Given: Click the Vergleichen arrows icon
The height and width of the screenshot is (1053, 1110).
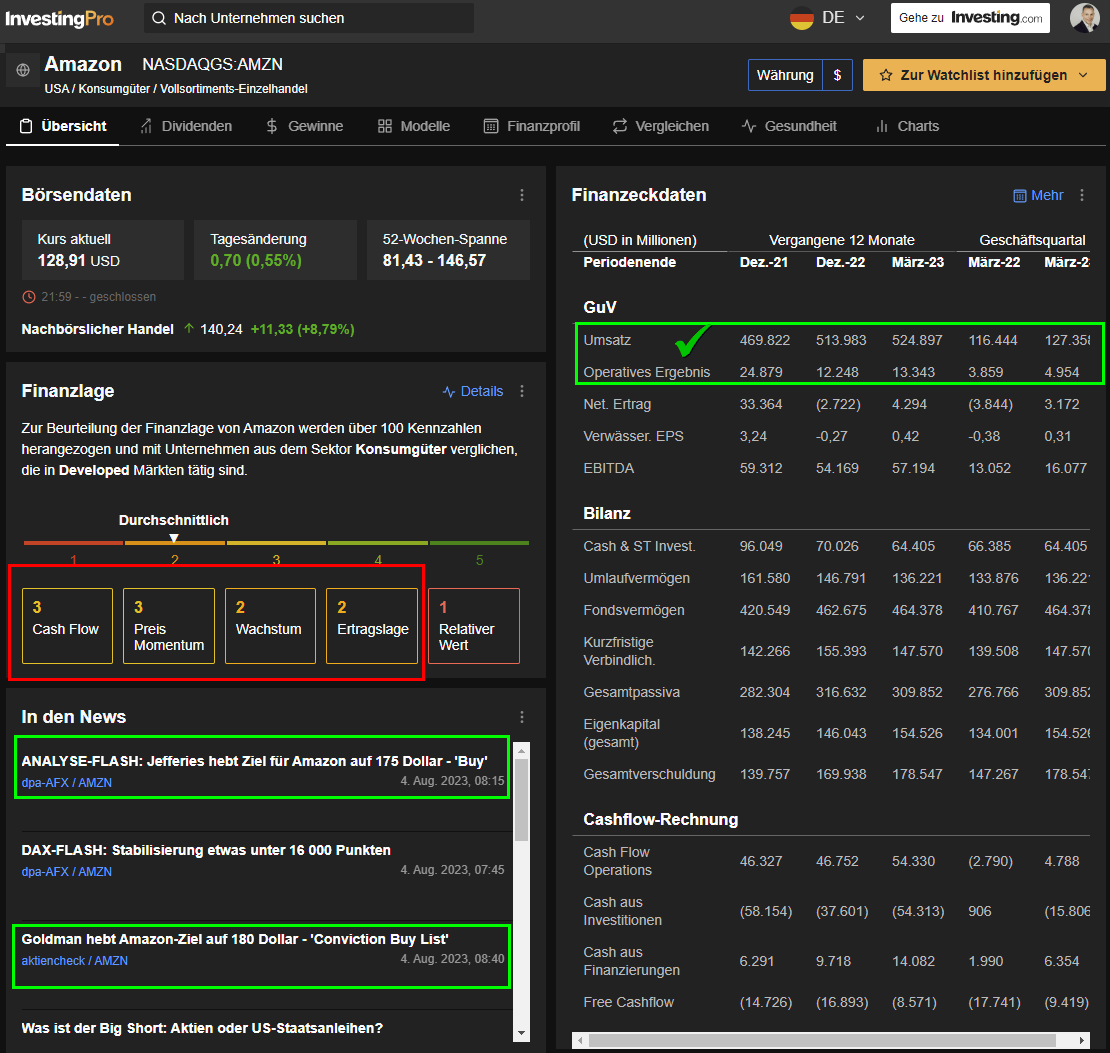Looking at the screenshot, I should [619, 126].
